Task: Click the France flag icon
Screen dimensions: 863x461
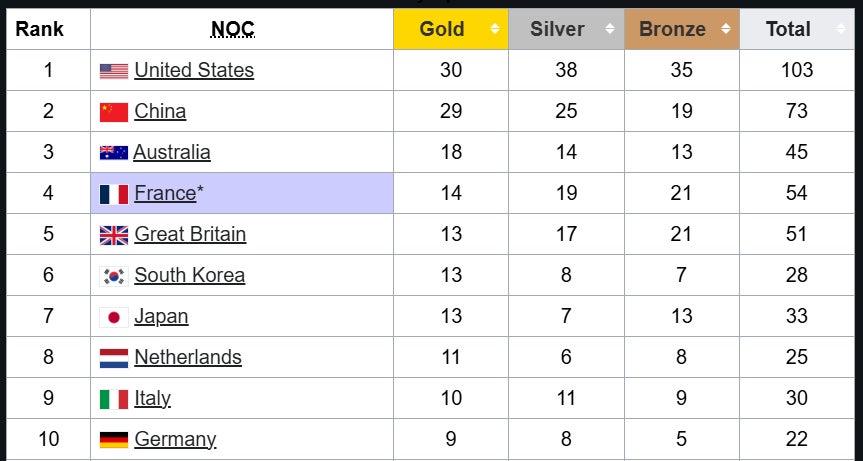Action: (x=114, y=194)
